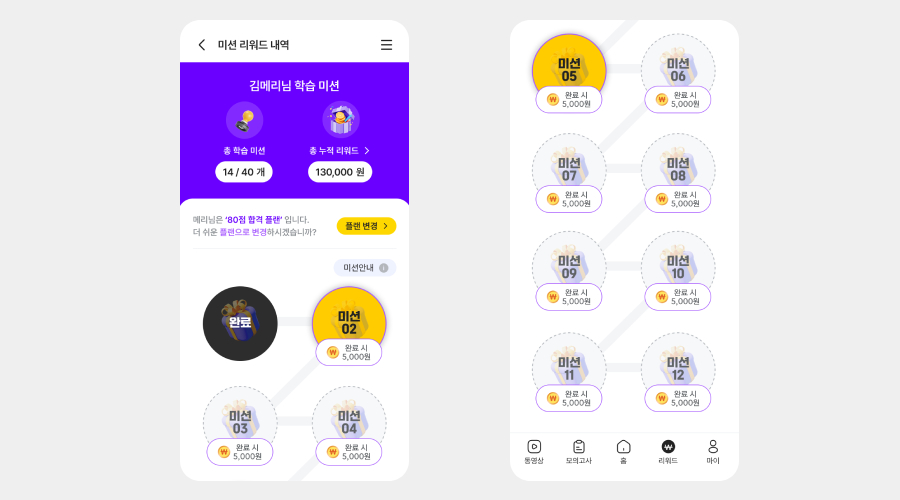Select the 리워드 tab icon
The height and width of the screenshot is (500, 900).
pos(668,447)
